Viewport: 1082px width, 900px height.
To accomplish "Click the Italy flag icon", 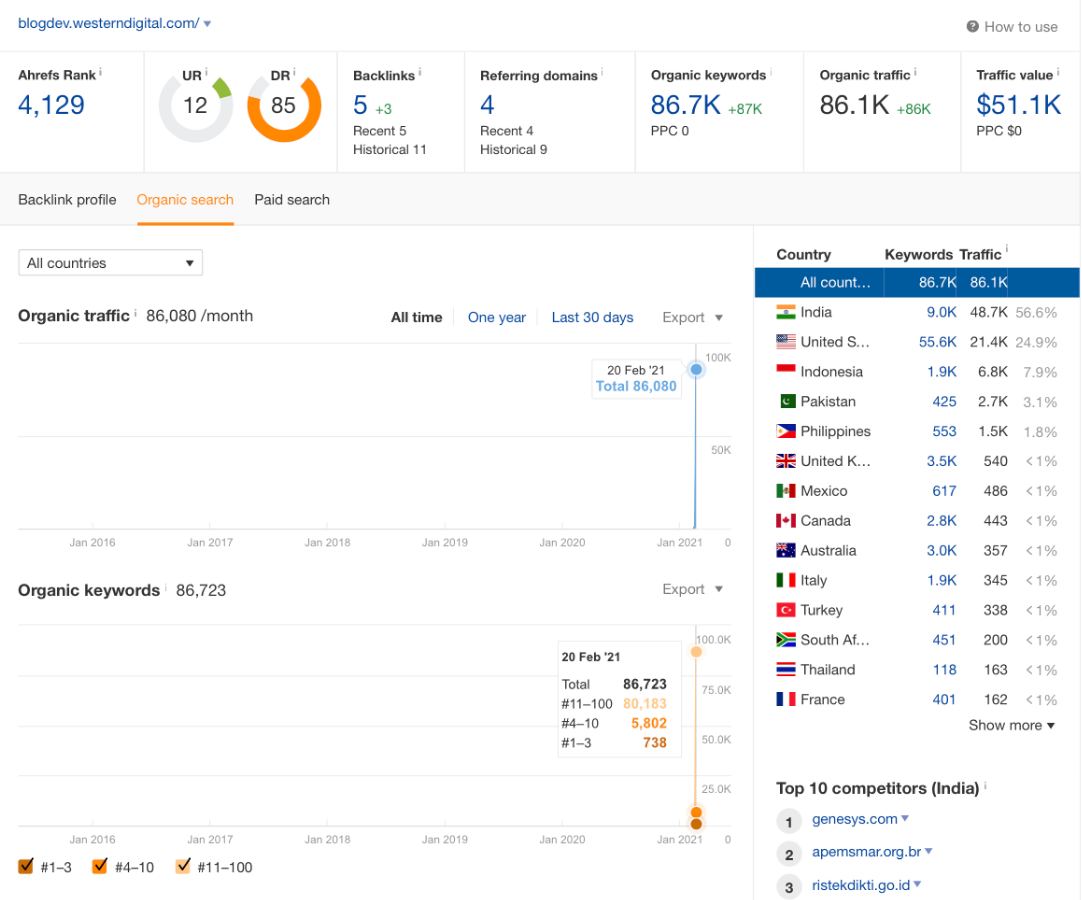I will coord(785,580).
